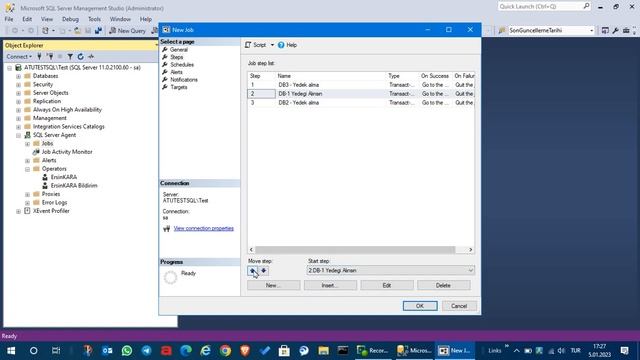
Task: Move the selected step down
Action: [x=264, y=271]
